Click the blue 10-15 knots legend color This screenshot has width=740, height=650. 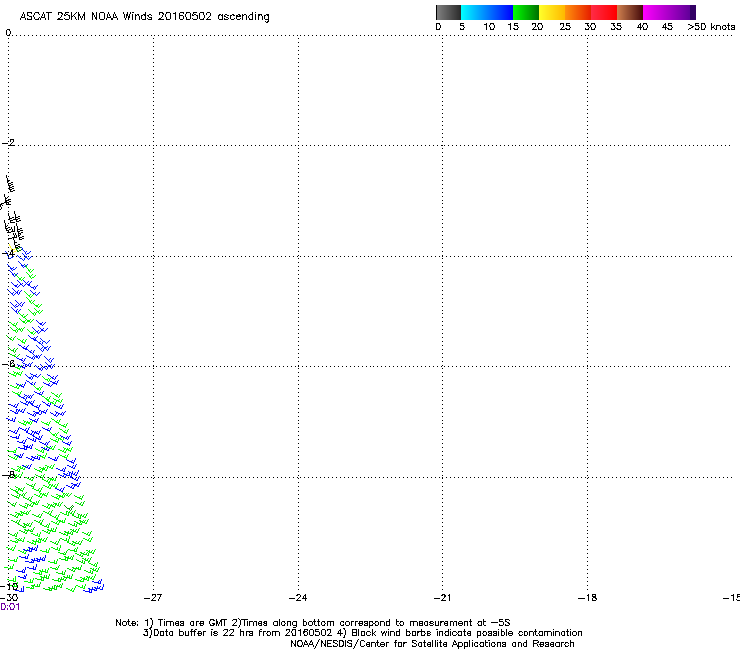pyautogui.click(x=500, y=12)
